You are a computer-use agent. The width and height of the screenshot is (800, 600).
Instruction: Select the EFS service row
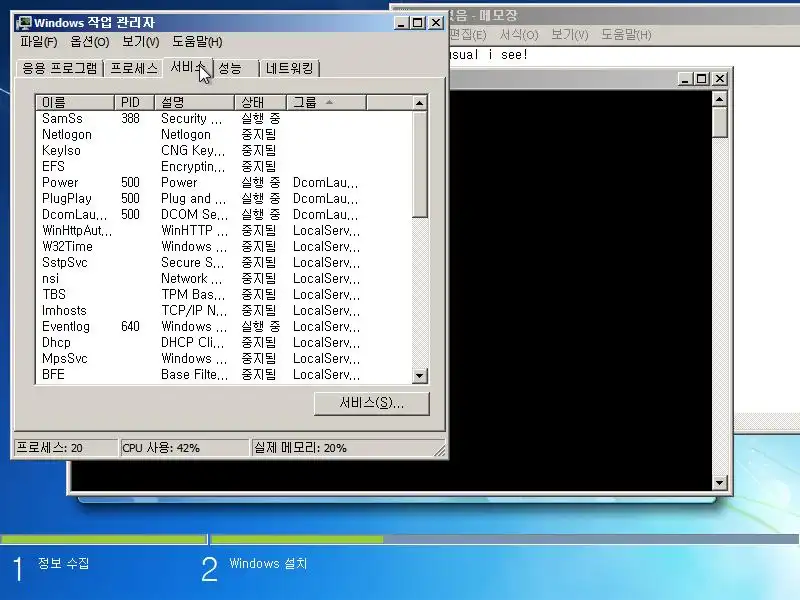click(224, 166)
